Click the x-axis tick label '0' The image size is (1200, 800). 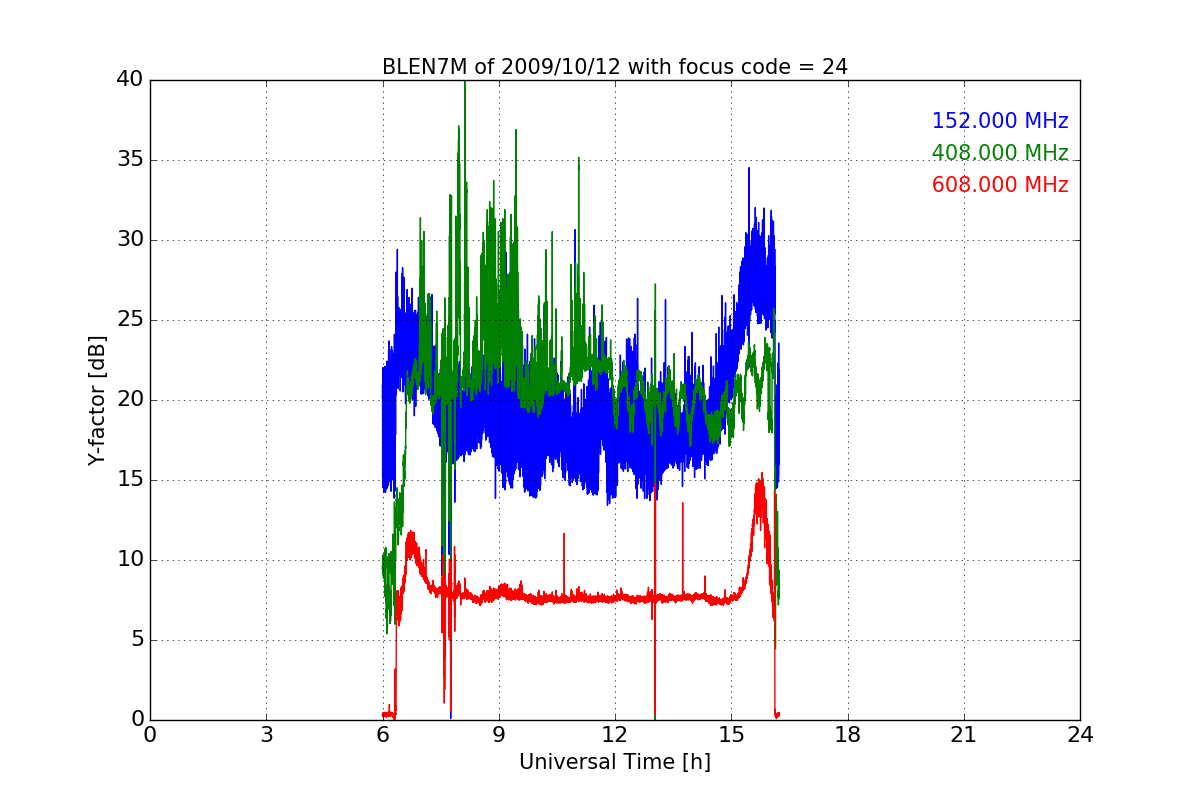[150, 735]
